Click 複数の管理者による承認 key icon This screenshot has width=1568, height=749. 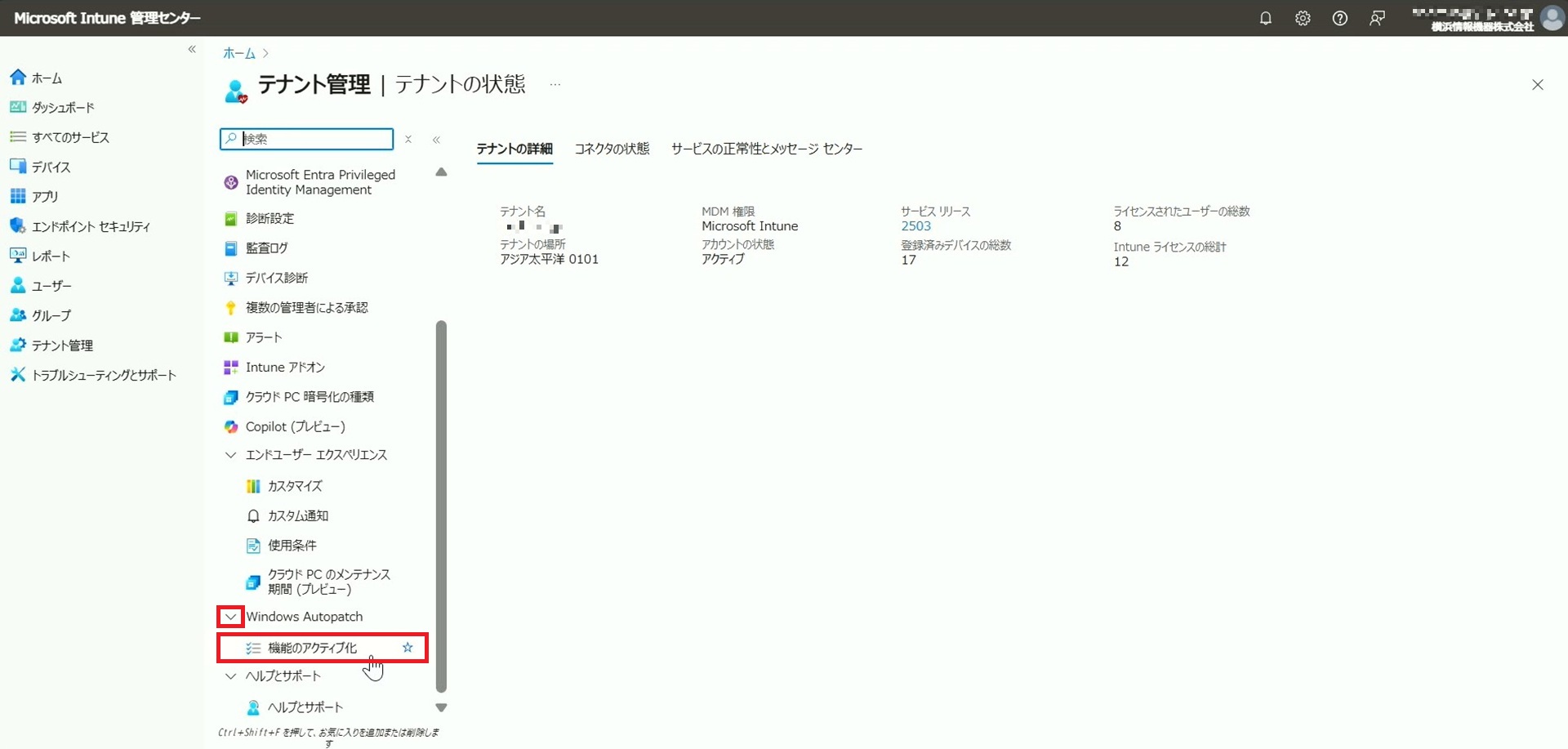click(231, 308)
